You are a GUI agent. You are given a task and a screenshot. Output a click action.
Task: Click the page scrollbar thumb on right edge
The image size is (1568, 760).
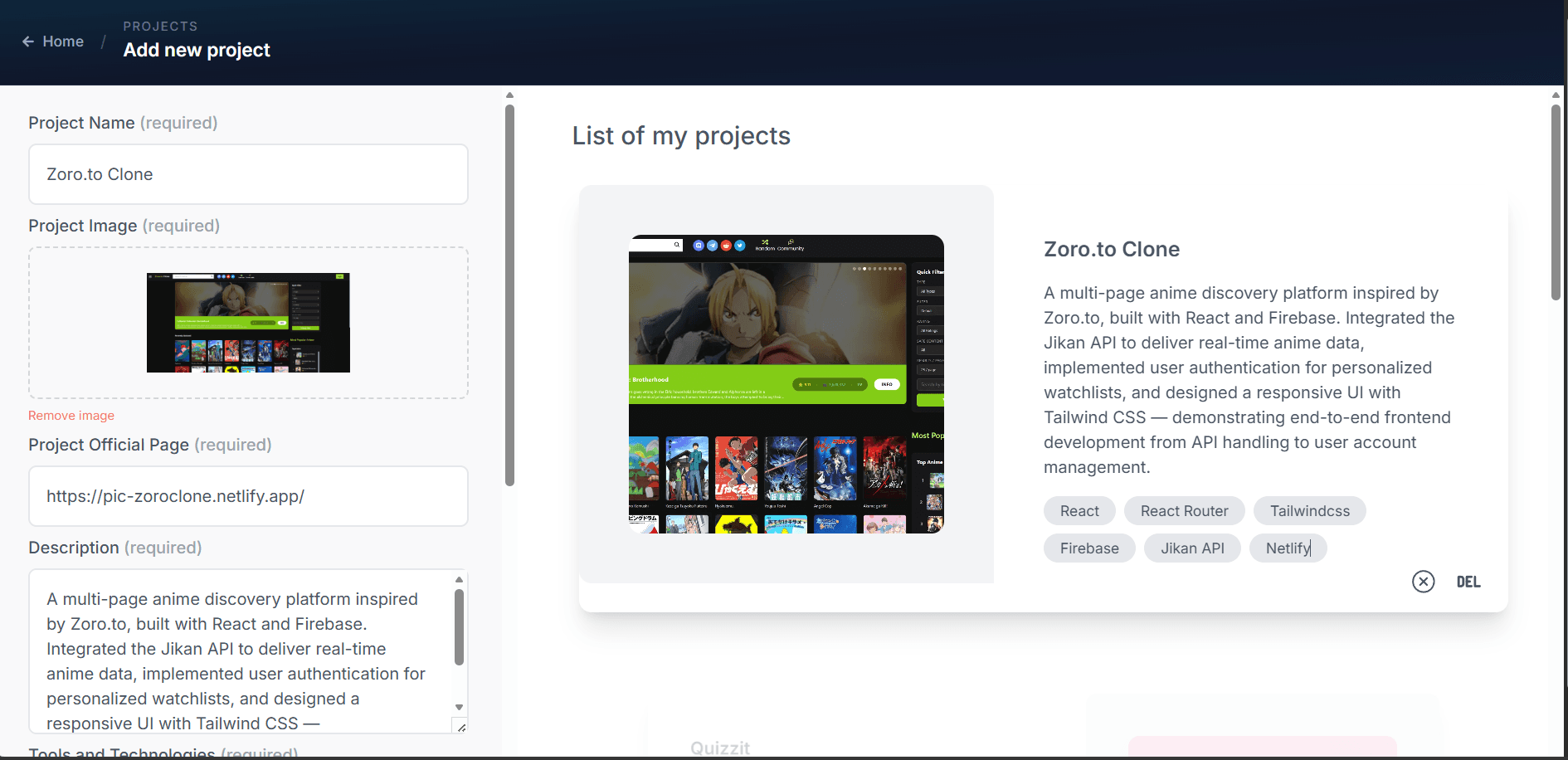click(x=1556, y=202)
